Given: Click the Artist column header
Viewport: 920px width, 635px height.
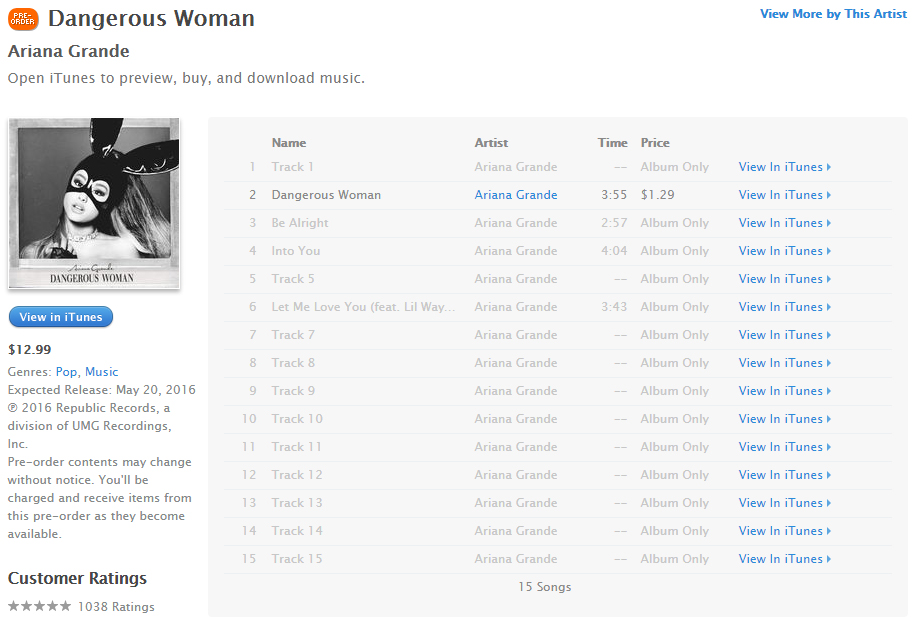Looking at the screenshot, I should 491,143.
